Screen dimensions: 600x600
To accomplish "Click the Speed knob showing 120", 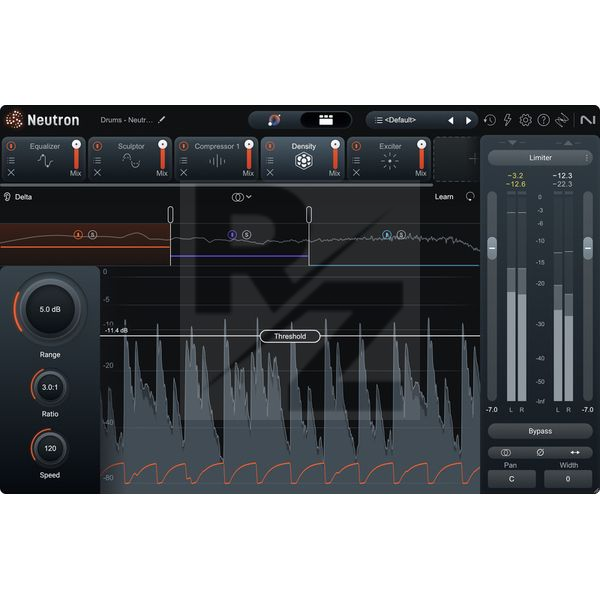I will [x=50, y=448].
